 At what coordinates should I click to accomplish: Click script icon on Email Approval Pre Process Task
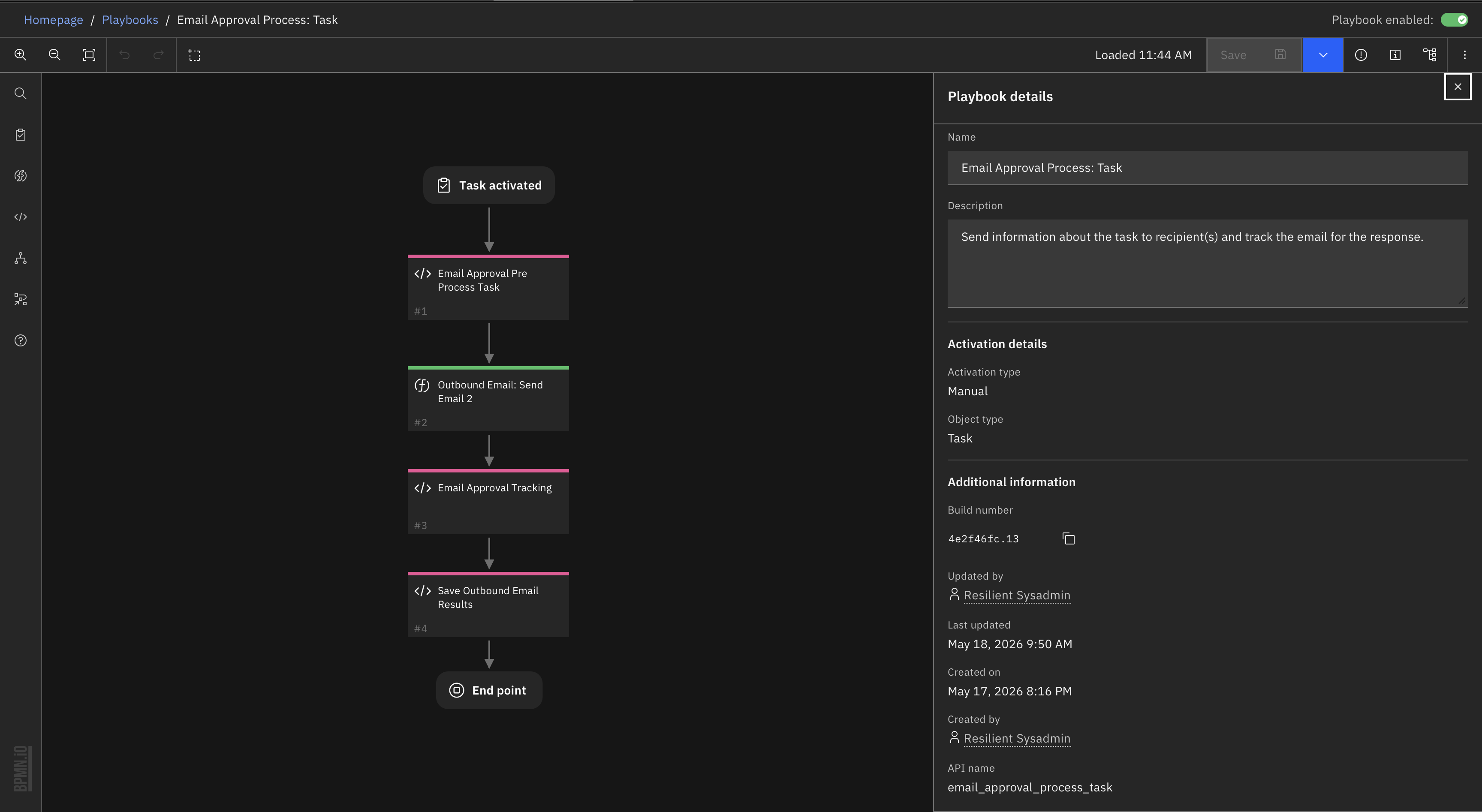point(423,274)
